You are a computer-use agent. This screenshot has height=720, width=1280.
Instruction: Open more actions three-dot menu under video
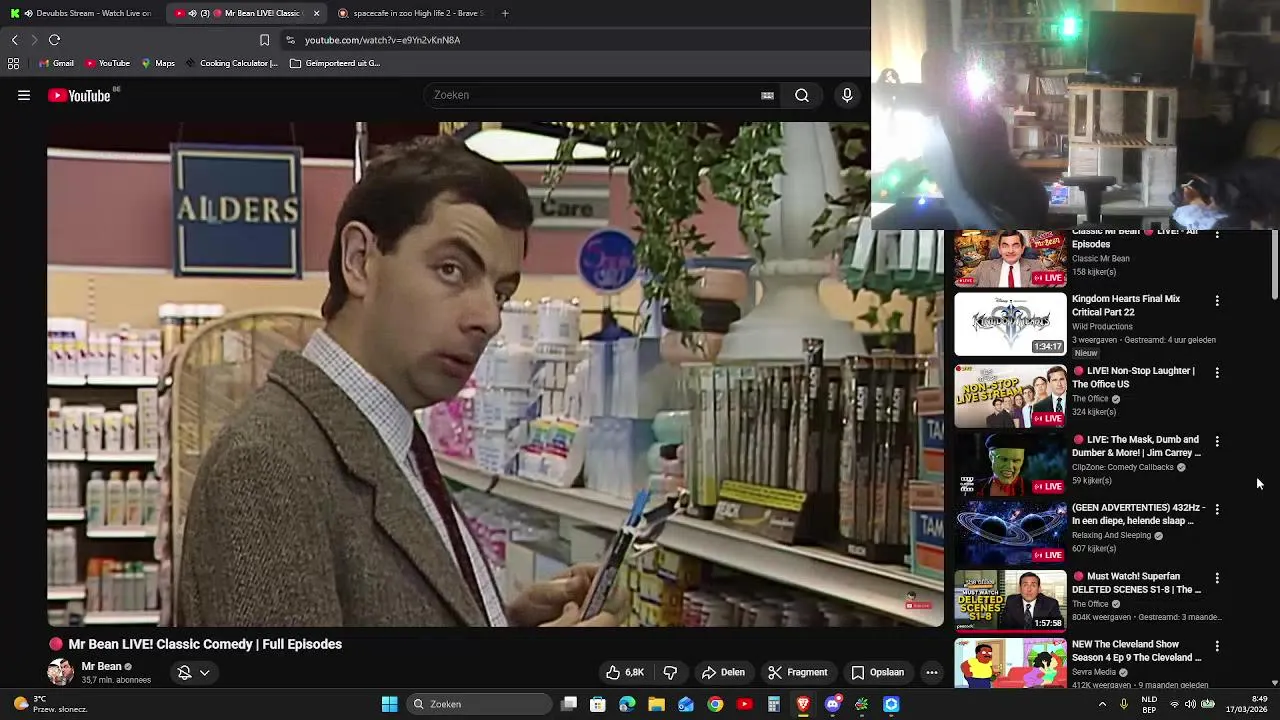click(932, 672)
